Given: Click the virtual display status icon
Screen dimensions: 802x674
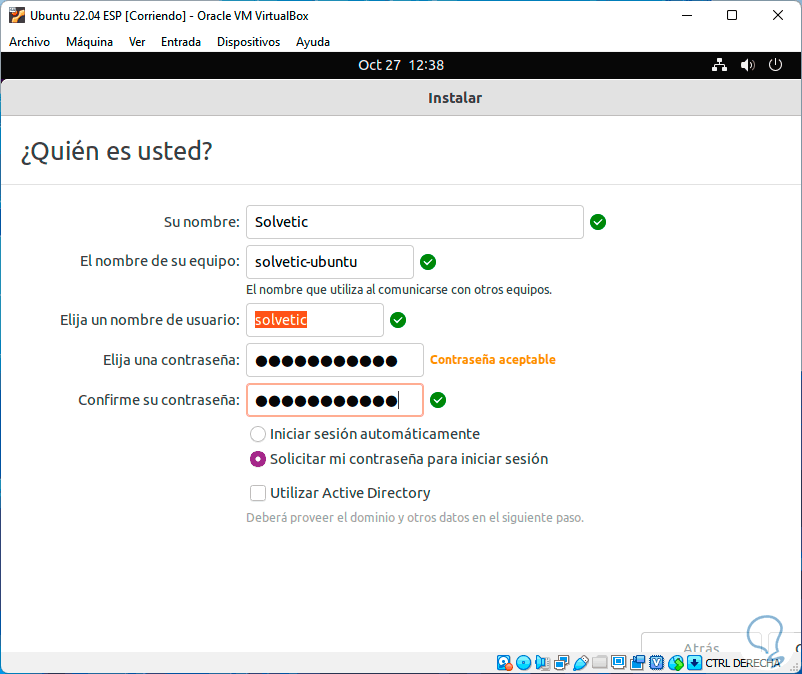Looking at the screenshot, I should pos(618,663).
